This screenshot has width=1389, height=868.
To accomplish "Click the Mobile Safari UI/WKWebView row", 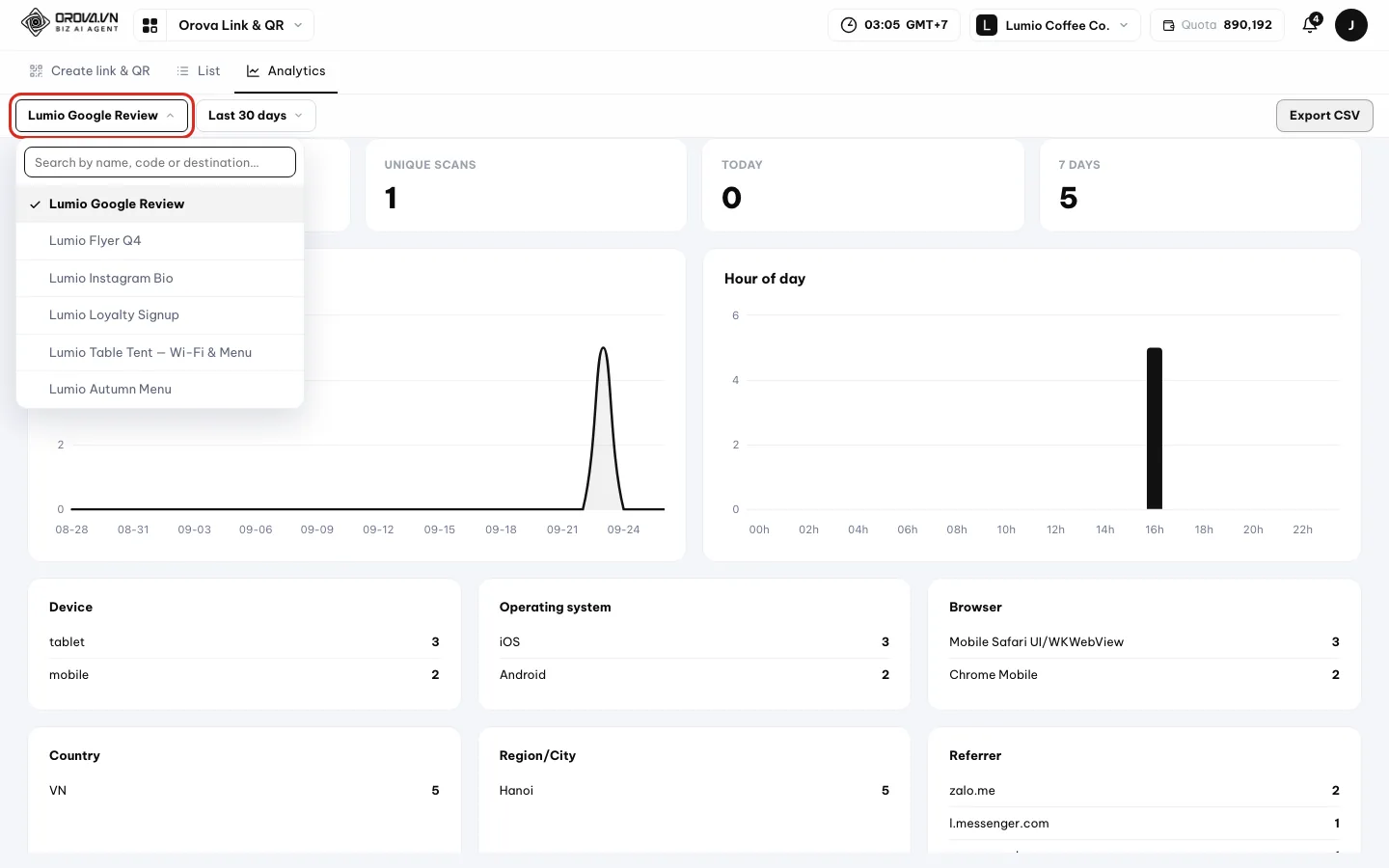I will [1144, 642].
